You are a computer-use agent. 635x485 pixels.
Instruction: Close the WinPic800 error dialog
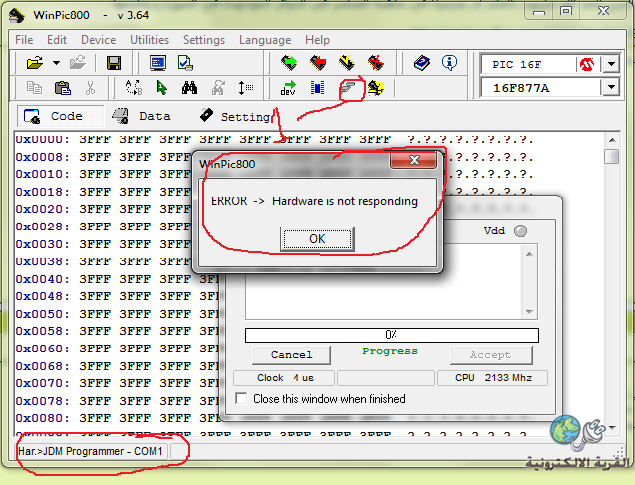pyautogui.click(x=413, y=160)
